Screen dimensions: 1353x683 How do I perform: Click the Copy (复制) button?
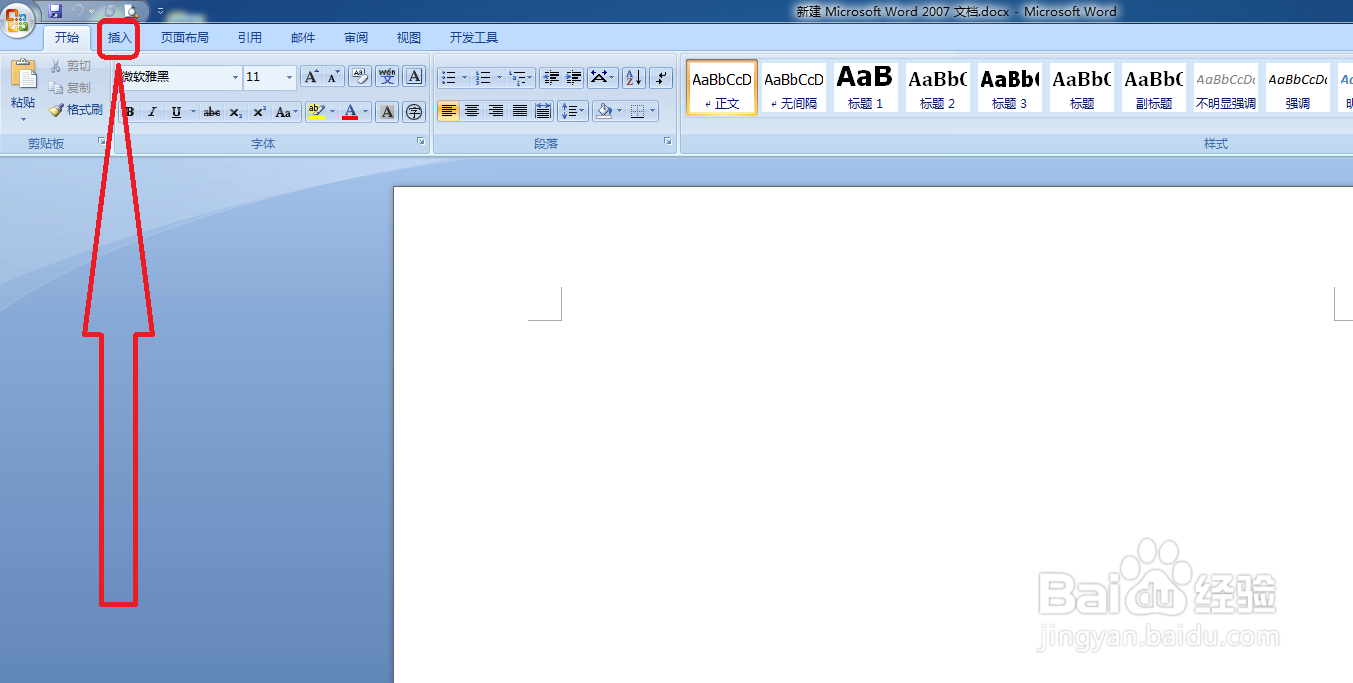click(71, 88)
